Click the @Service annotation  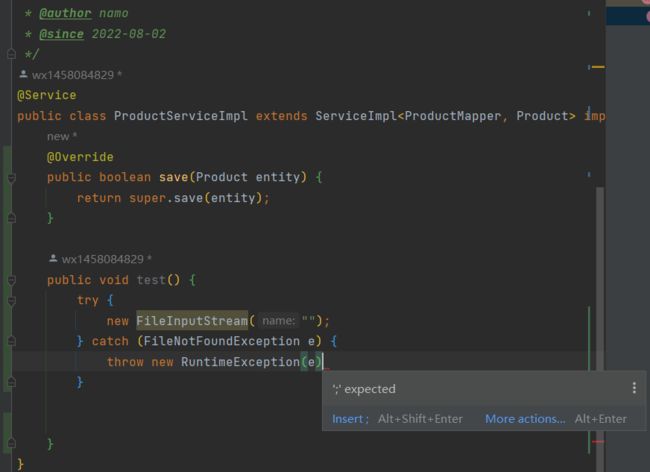click(46, 95)
